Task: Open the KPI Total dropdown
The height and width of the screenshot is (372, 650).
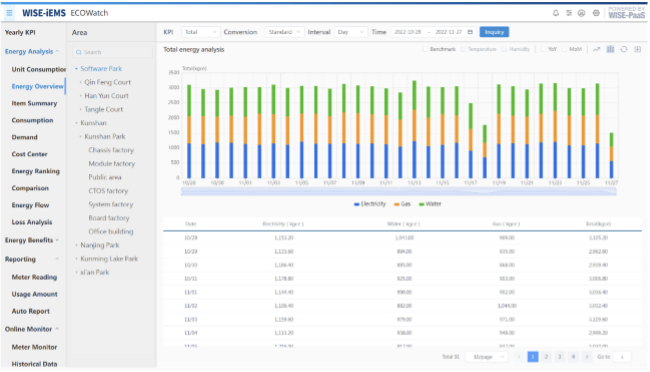Action: click(x=200, y=32)
